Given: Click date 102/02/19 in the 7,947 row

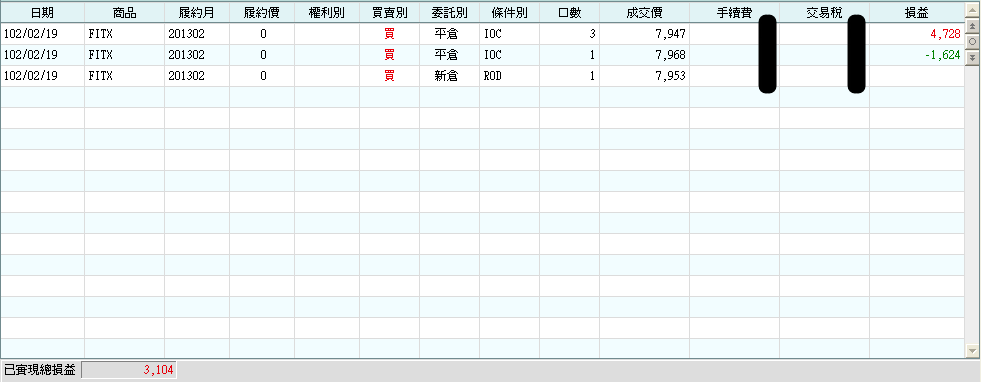Looking at the screenshot, I should [x=42, y=34].
